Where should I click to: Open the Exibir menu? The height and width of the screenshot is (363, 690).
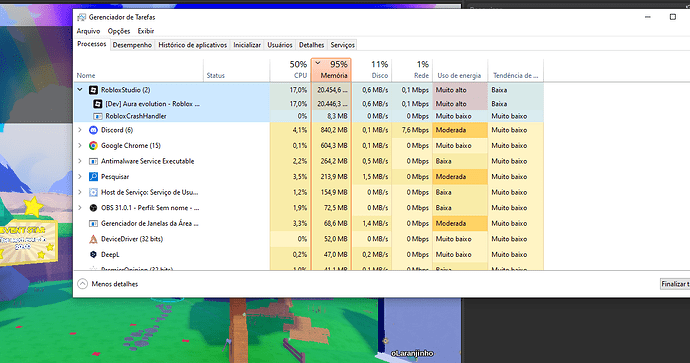pyautogui.click(x=146, y=31)
